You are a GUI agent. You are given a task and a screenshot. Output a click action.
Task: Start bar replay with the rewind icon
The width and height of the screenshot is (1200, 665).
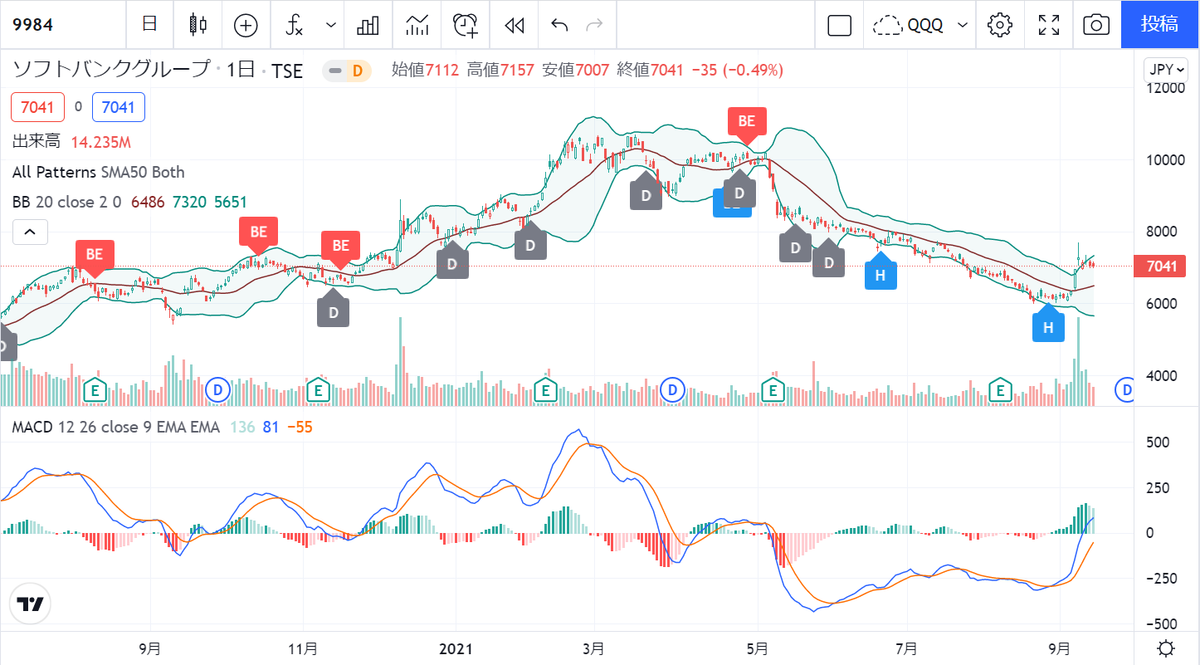click(514, 24)
